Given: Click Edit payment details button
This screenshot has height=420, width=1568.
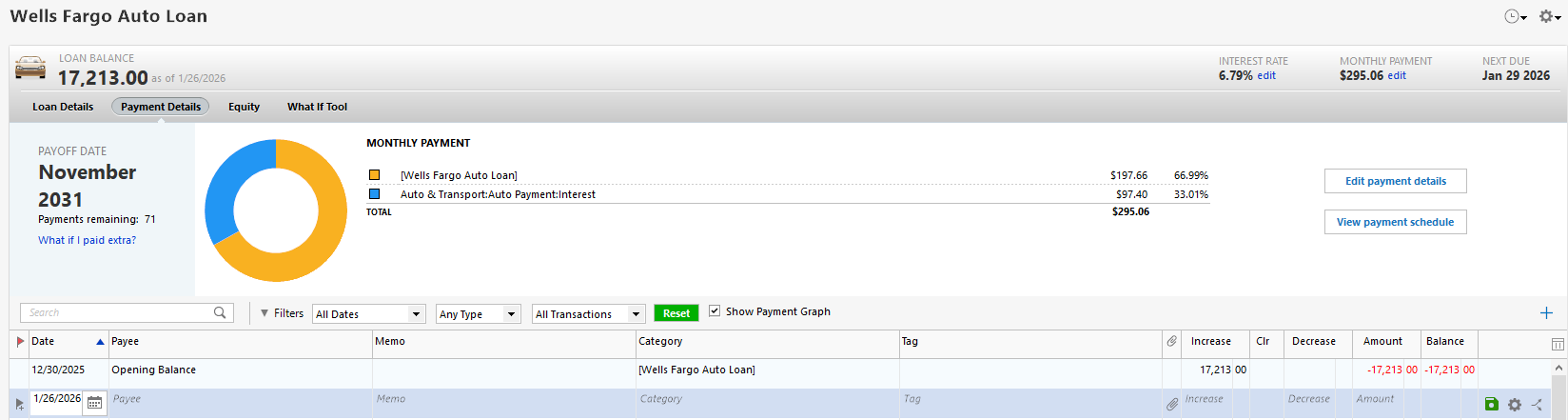Looking at the screenshot, I should pos(1395,181).
